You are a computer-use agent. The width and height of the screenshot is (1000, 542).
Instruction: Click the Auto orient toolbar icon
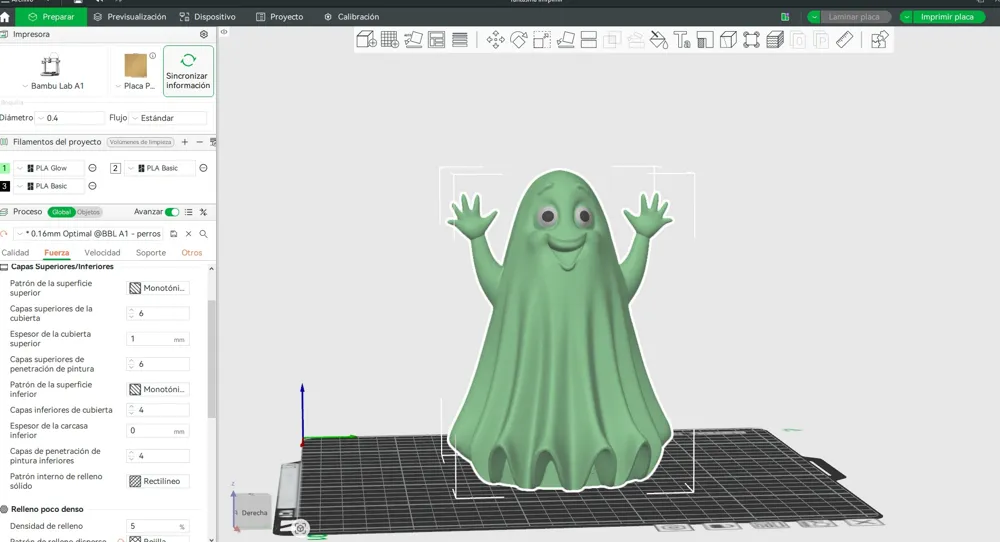[x=413, y=40]
